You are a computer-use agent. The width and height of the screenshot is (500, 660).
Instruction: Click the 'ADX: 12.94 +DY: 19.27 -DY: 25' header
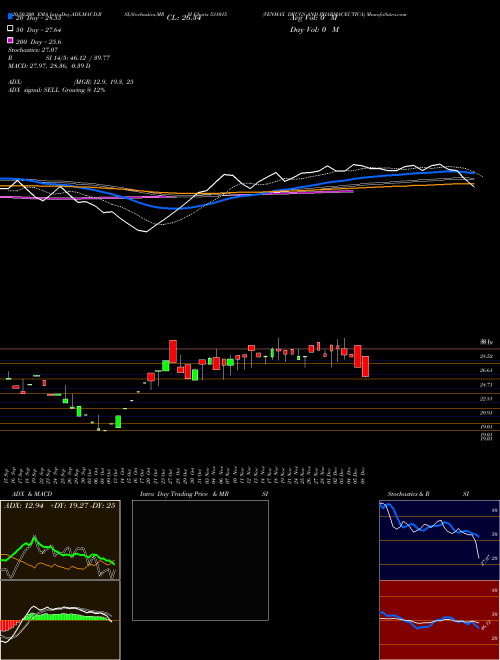point(59,505)
